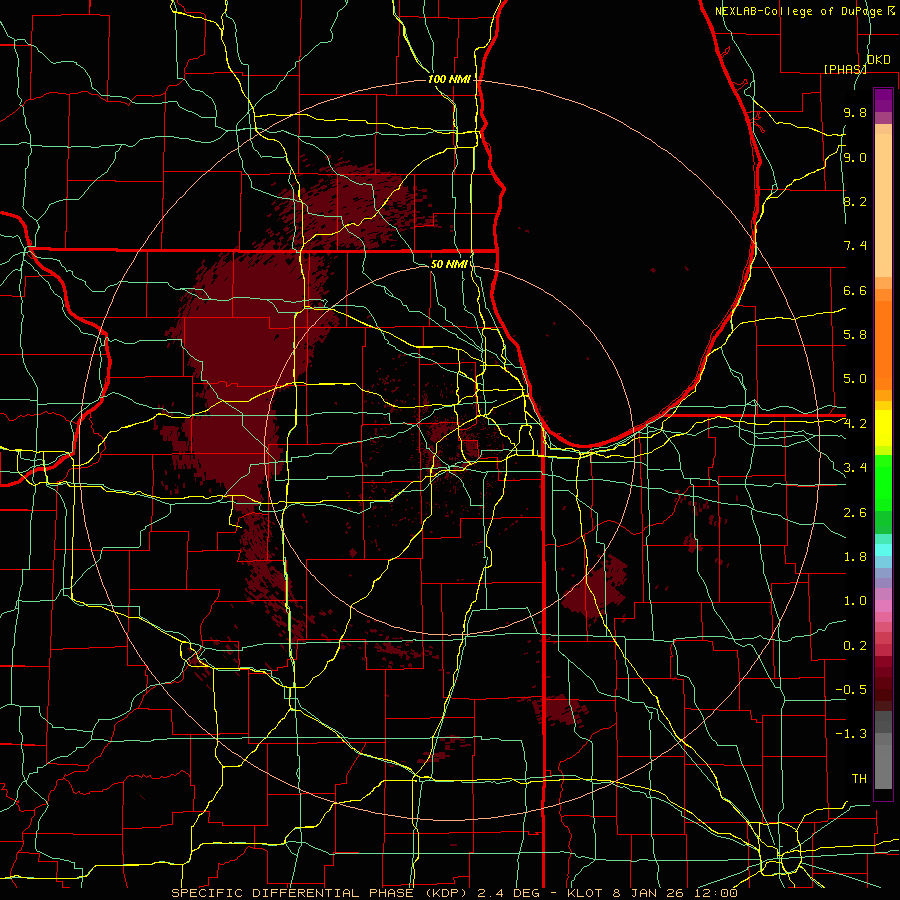Screen dimensions: 900x900
Task: Pick the yellow segment of the color bar
Action: click(883, 428)
